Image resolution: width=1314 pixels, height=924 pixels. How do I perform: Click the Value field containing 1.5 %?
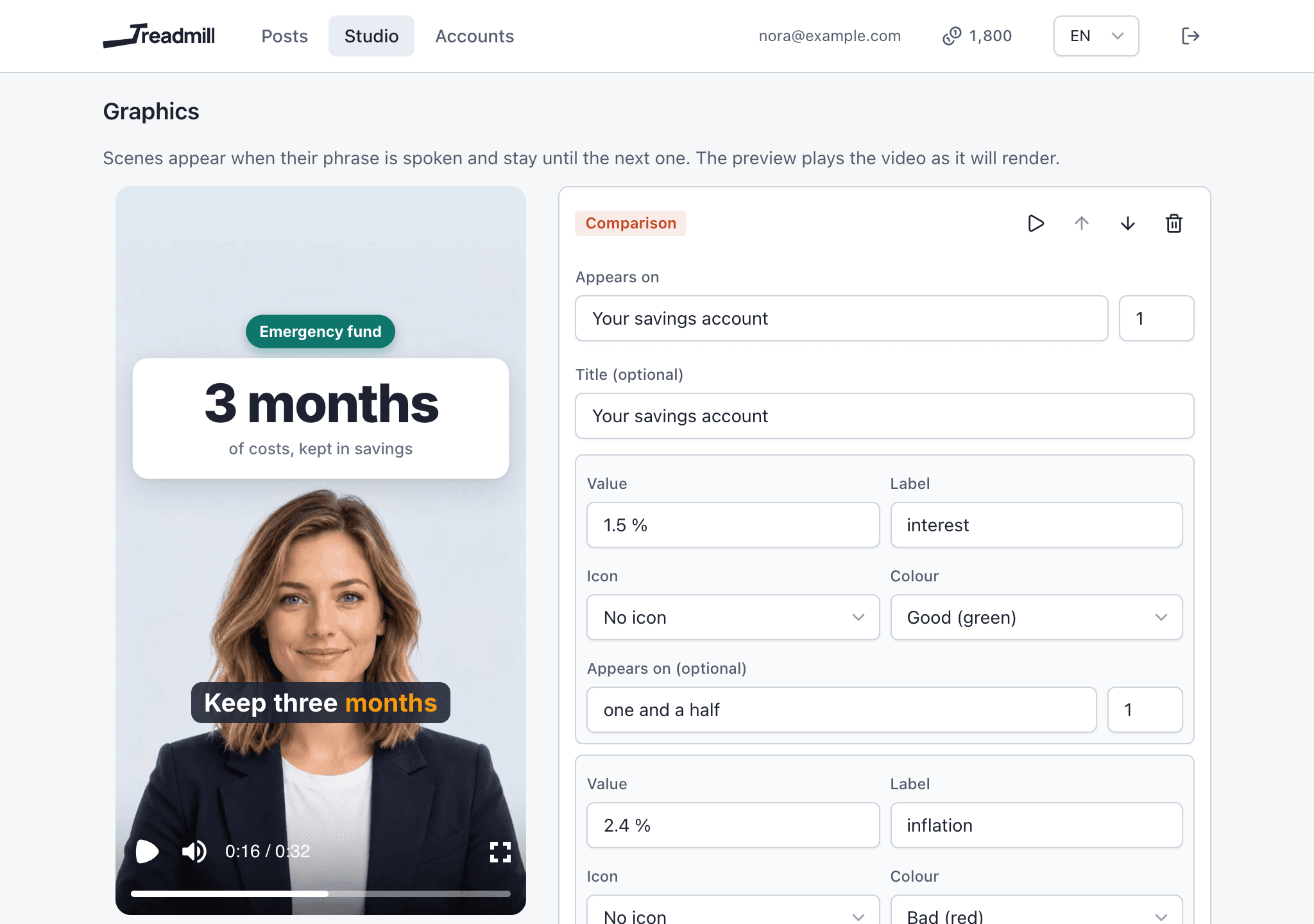733,525
